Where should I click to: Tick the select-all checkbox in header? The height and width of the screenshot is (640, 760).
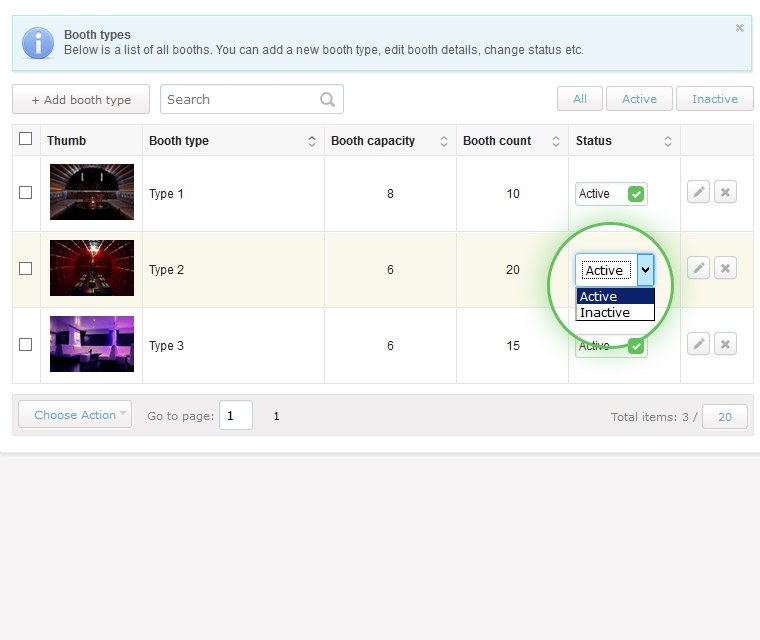(26, 139)
